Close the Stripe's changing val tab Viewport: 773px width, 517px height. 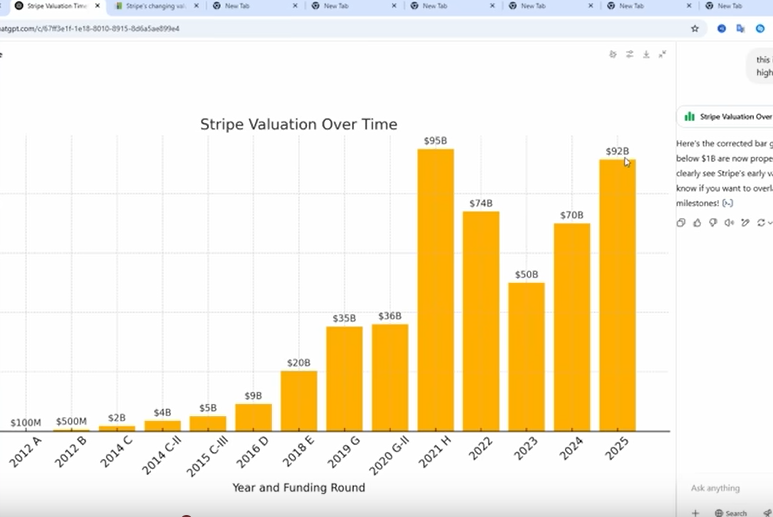tap(196, 6)
